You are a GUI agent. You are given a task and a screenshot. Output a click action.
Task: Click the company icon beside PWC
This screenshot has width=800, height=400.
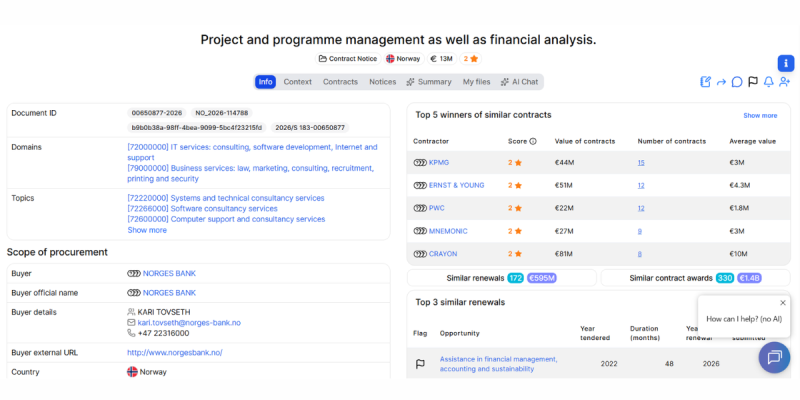[x=420, y=208]
